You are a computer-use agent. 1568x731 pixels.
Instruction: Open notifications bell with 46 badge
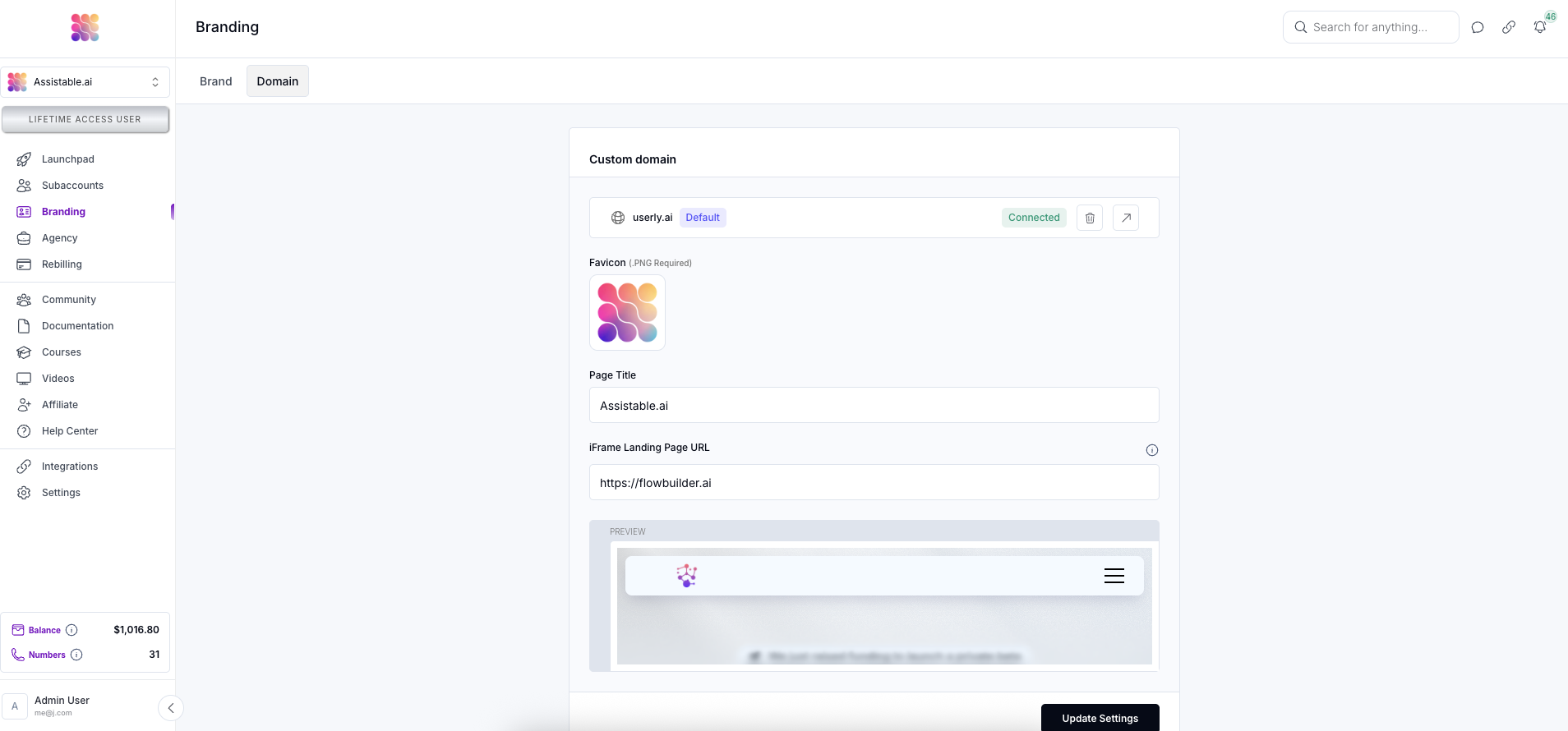(1540, 27)
